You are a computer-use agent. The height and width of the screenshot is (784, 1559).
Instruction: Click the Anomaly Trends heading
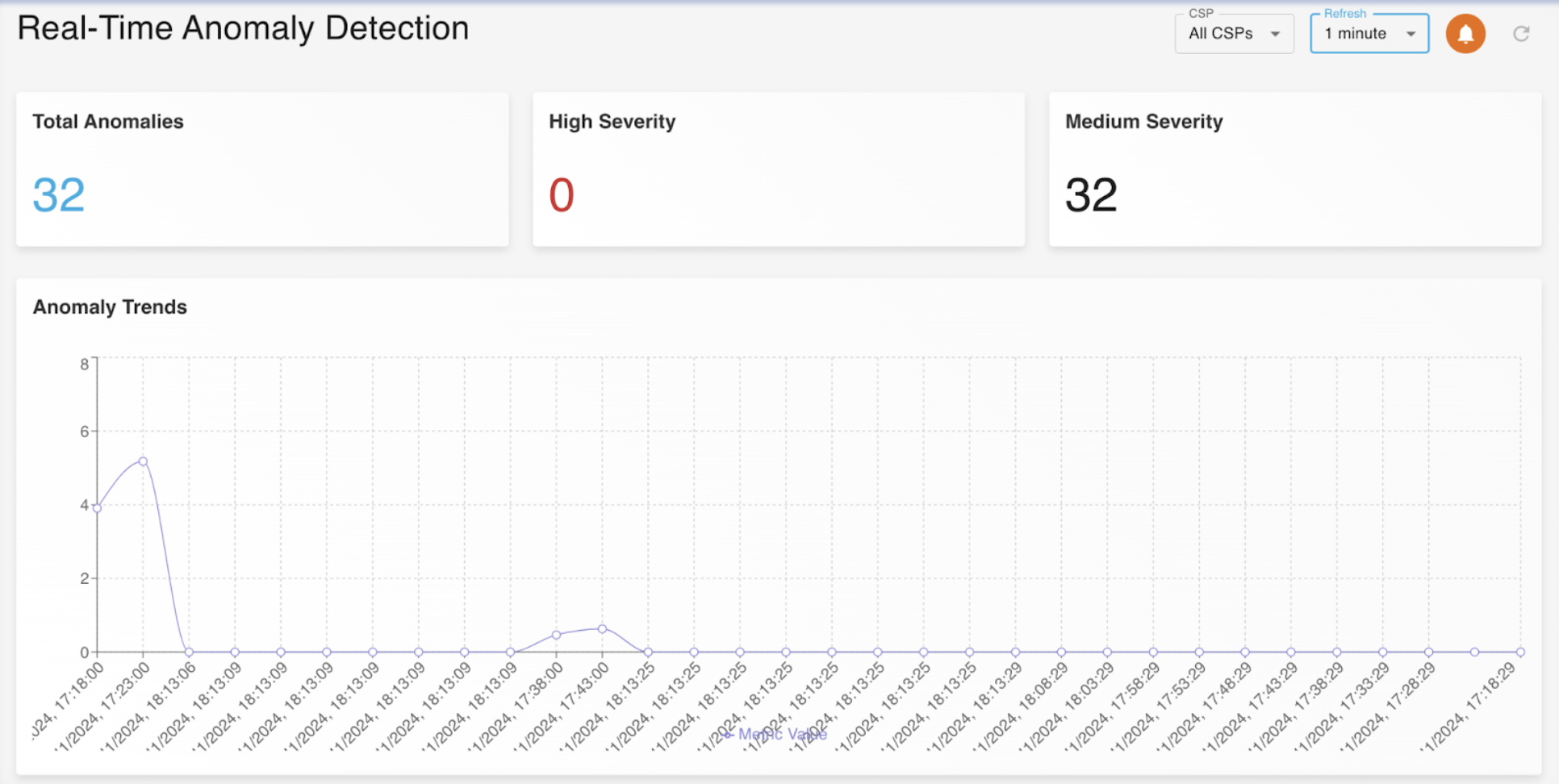(x=110, y=307)
